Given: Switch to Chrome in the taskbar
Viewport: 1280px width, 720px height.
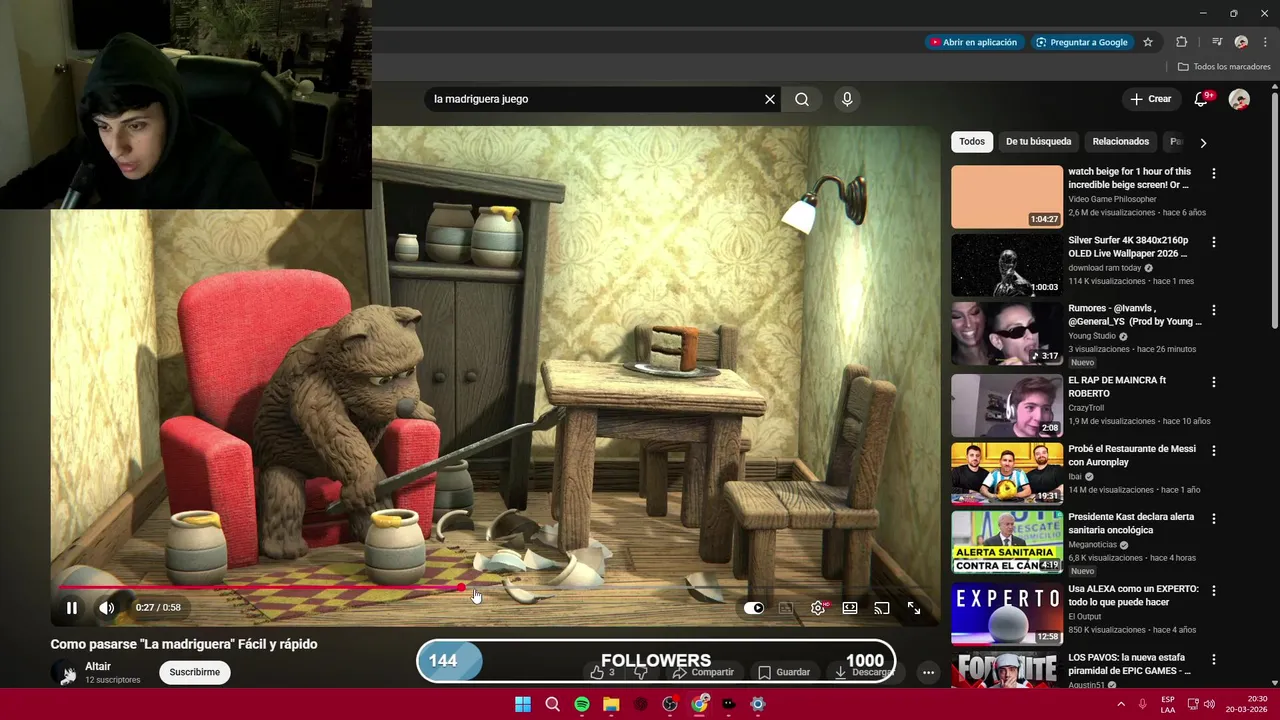Looking at the screenshot, I should [699, 704].
